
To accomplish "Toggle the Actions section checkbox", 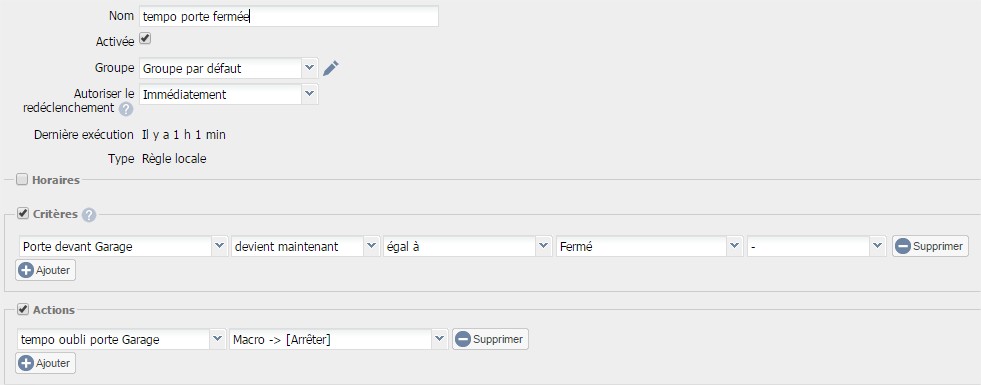I will tap(23, 309).
